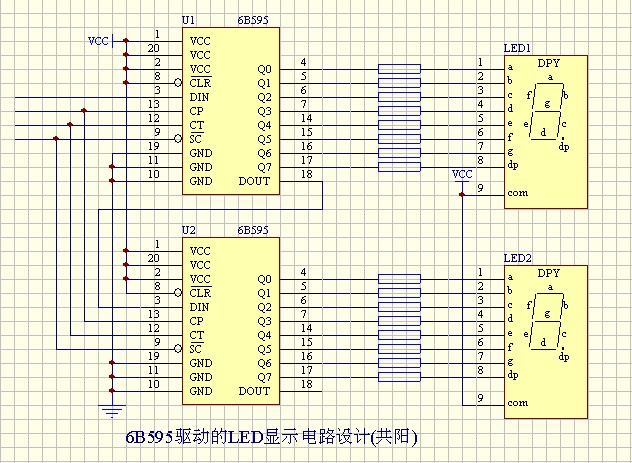Click pin number 18 beside U2 DOUT

tap(306, 384)
